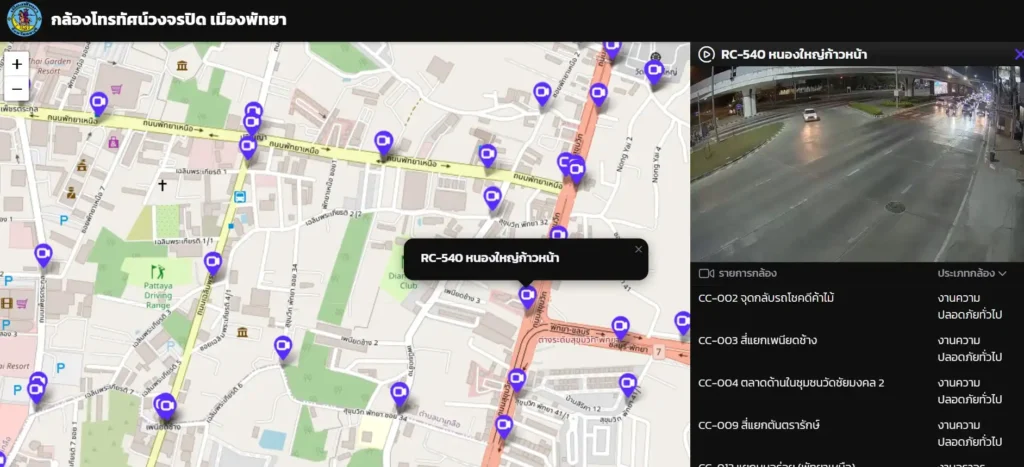Screen dimensions: 1024x467
Task: Click the page title กล้องโทรทัศน์วงจรปิด เมืองพัทยา
Action: [168, 20]
